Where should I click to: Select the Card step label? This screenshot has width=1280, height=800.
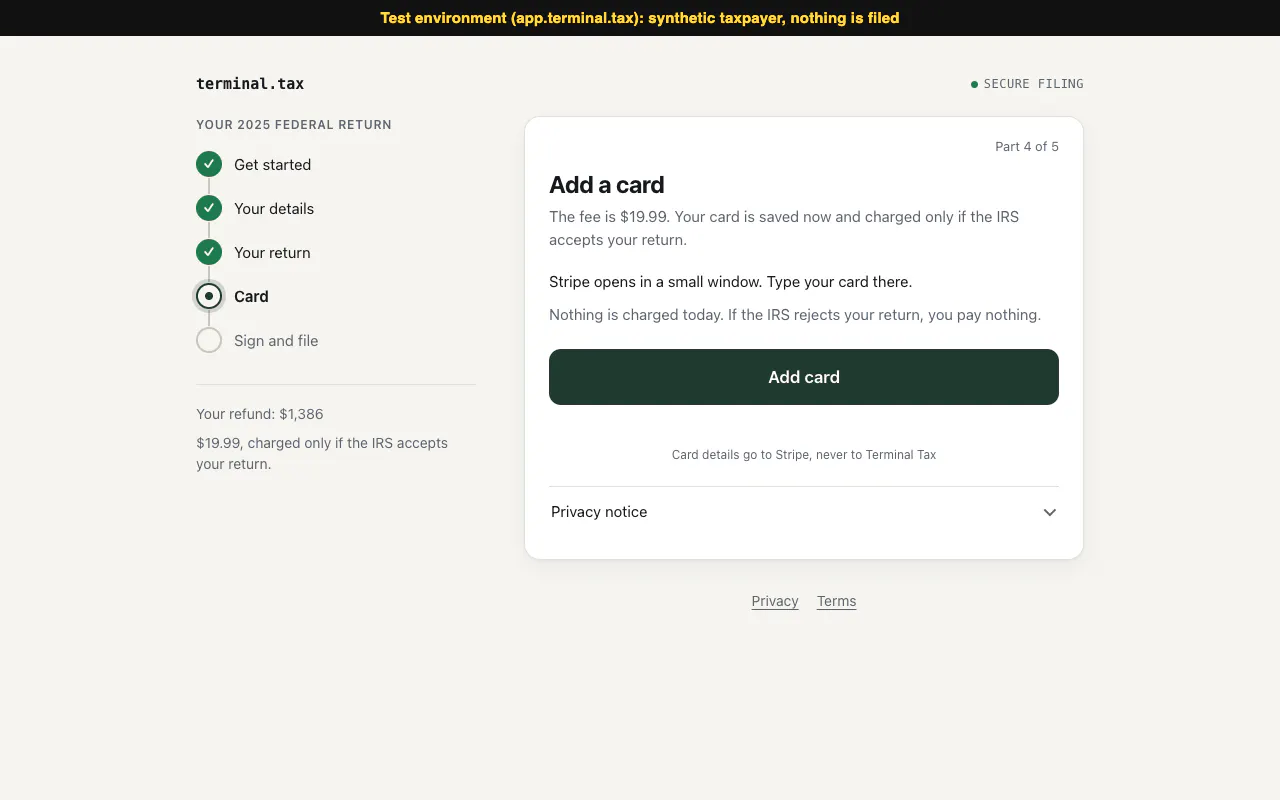251,297
